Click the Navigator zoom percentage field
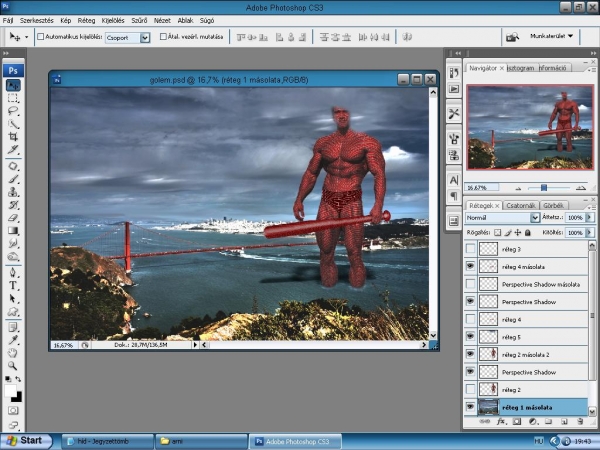 point(481,188)
